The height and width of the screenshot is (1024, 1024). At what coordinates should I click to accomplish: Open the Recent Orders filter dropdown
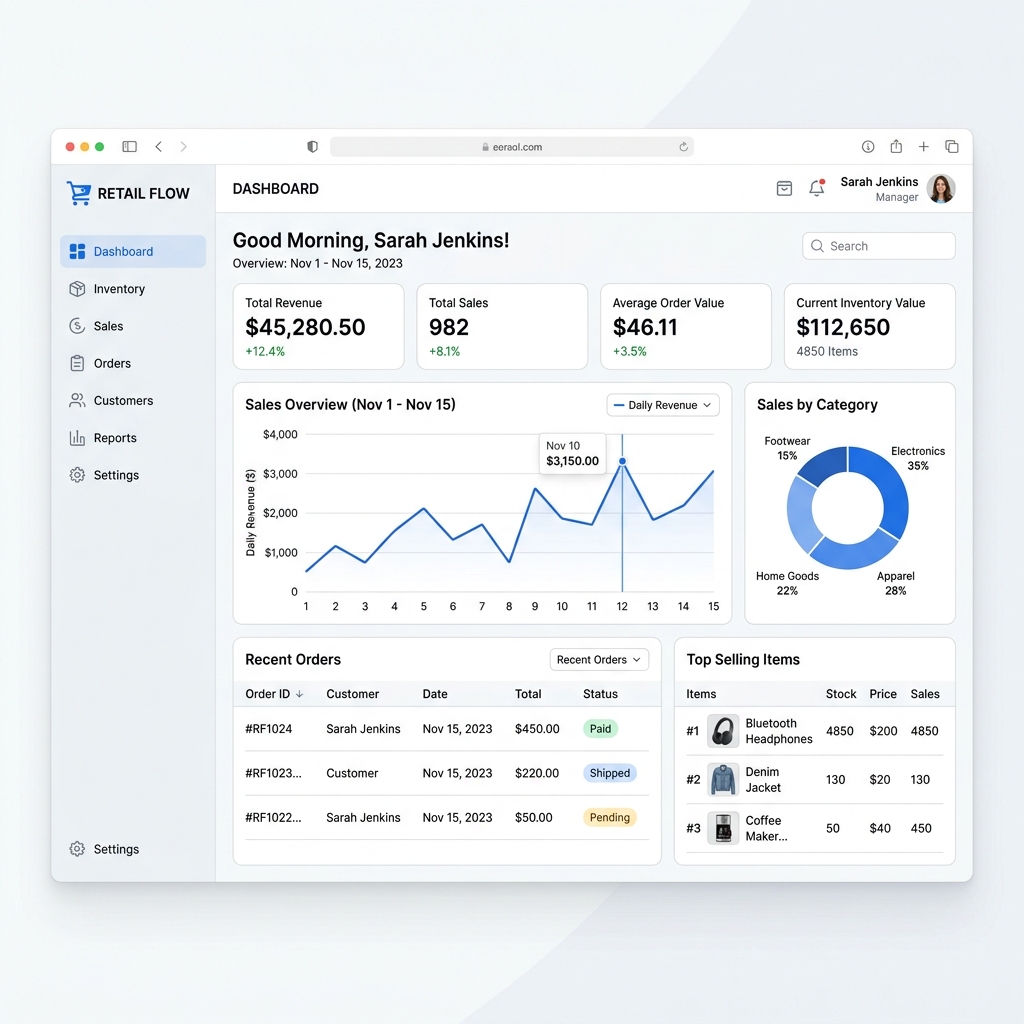pyautogui.click(x=599, y=660)
